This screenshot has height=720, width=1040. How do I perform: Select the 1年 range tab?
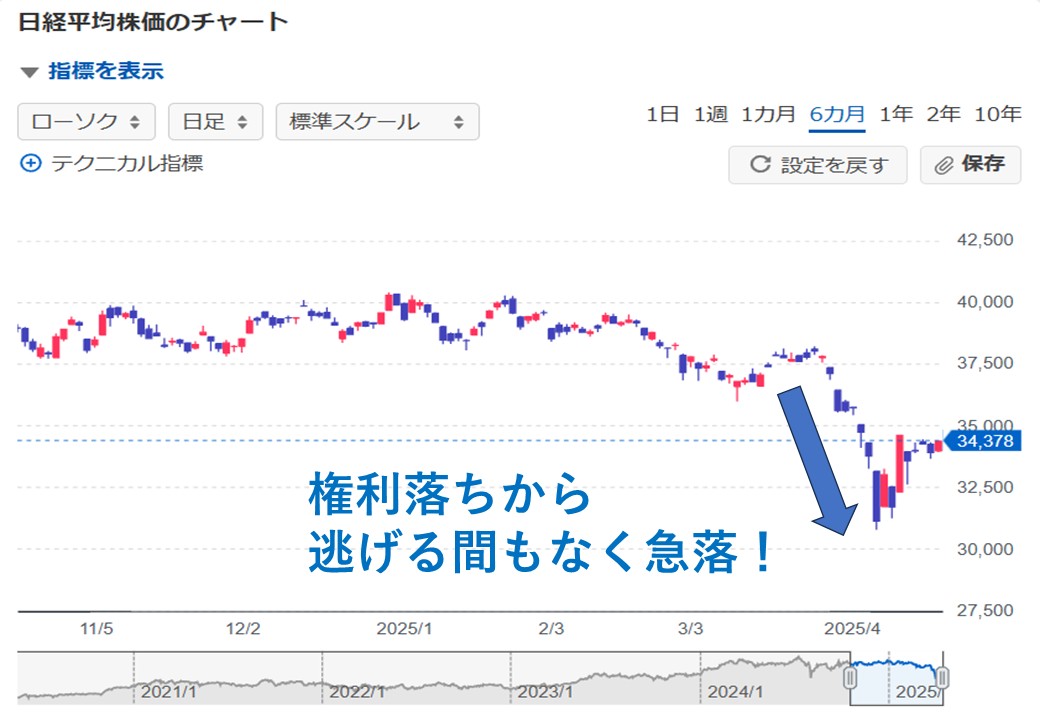pos(896,114)
